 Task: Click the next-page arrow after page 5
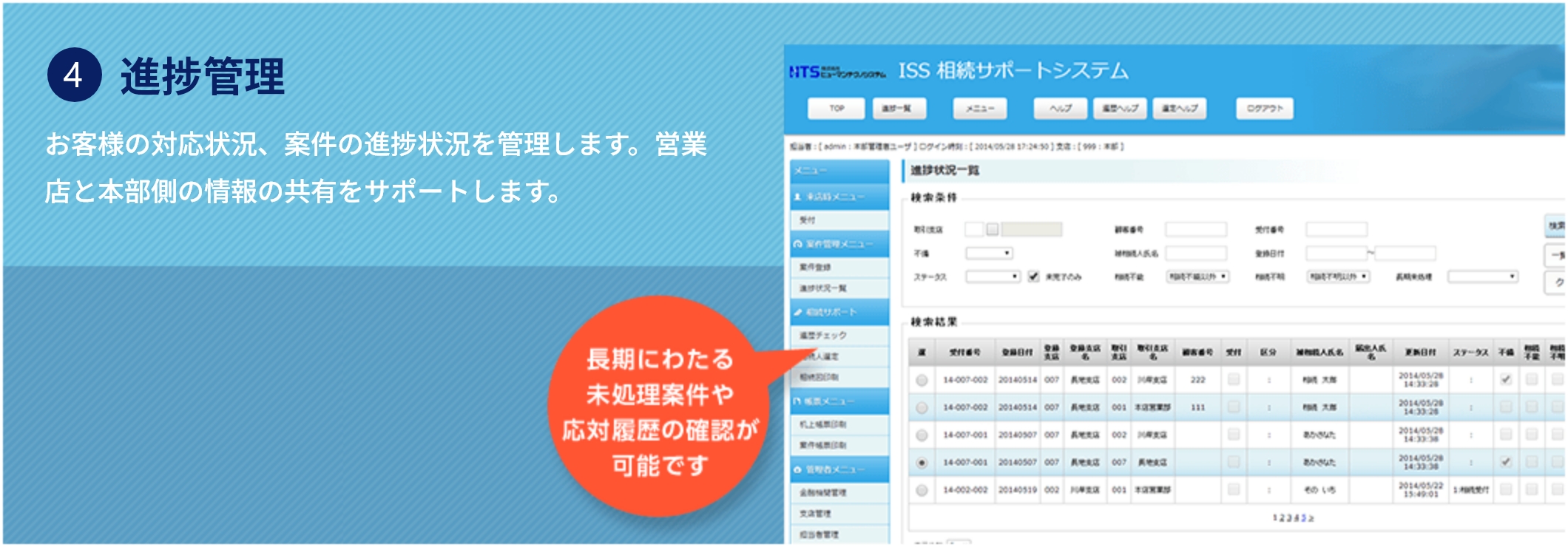(1311, 518)
